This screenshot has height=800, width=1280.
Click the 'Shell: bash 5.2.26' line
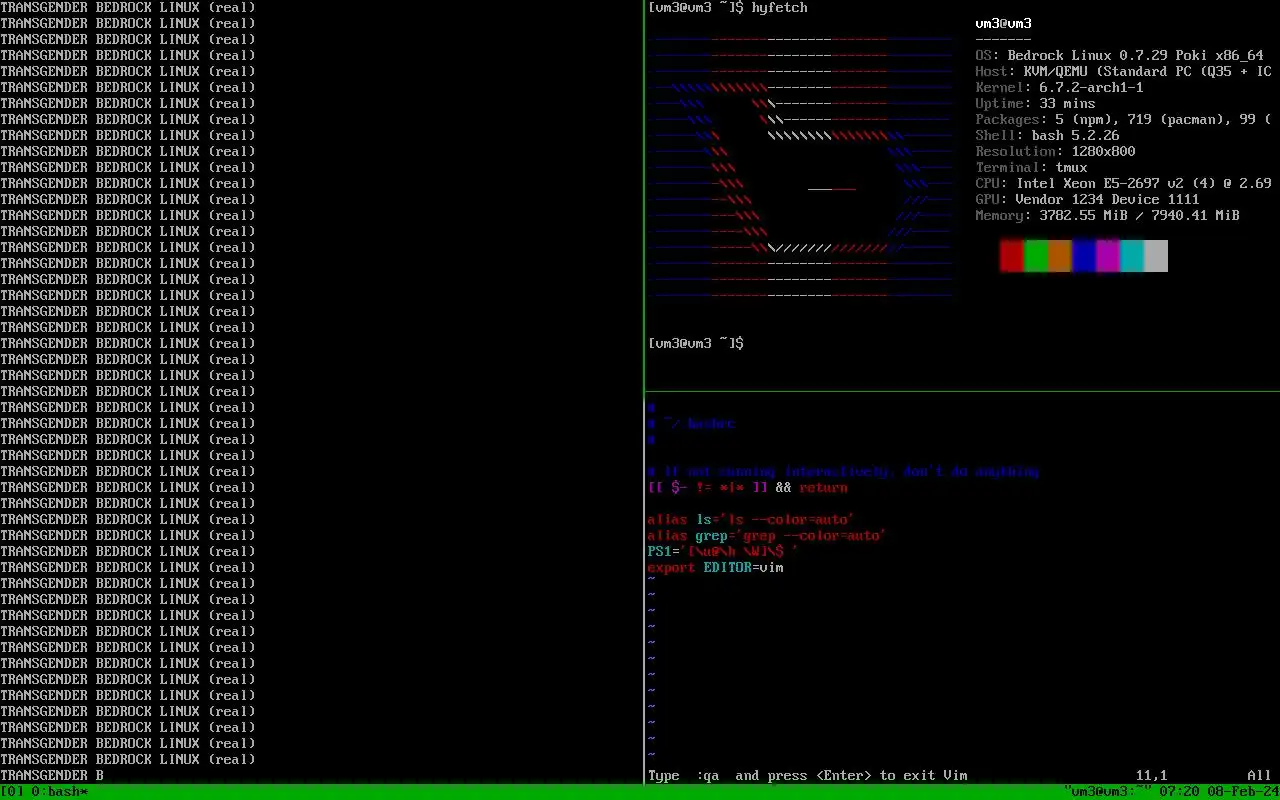1048,136
